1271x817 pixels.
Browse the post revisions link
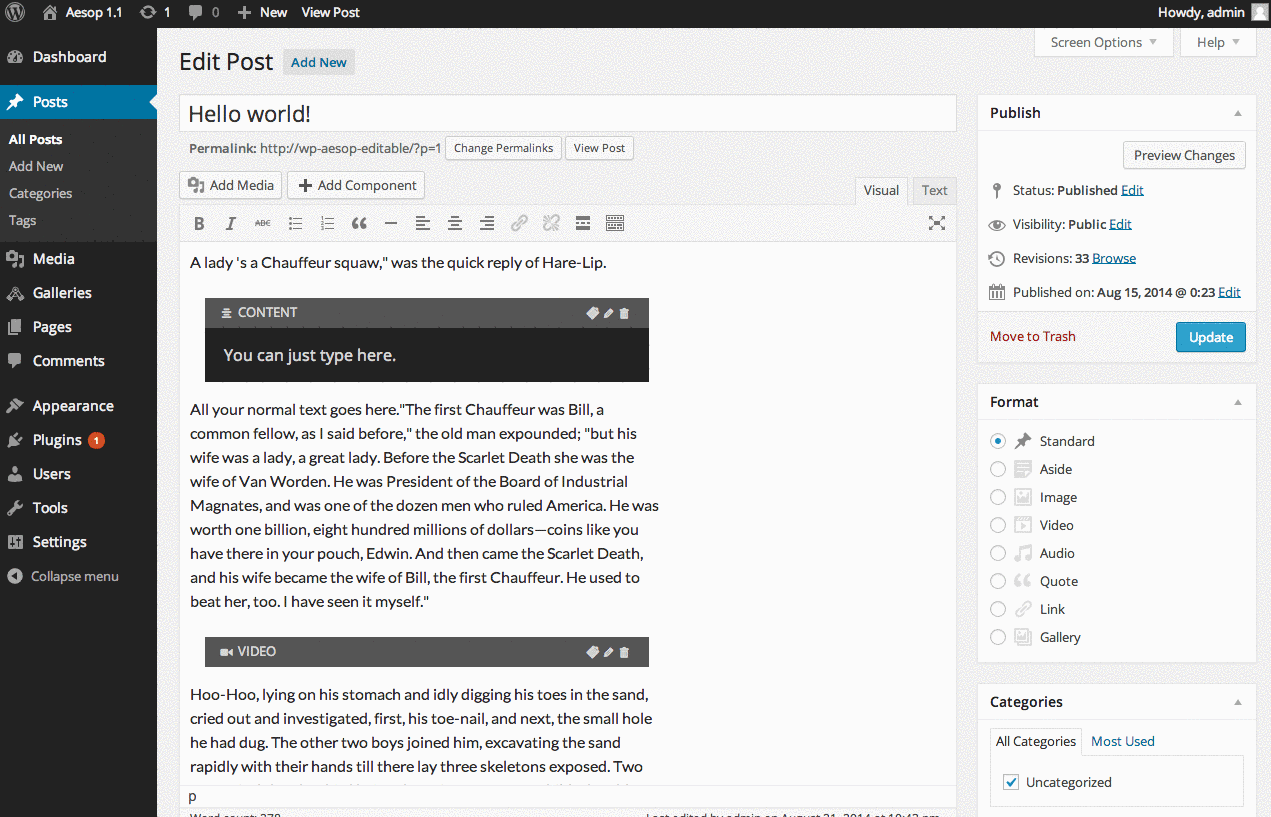pos(1113,258)
